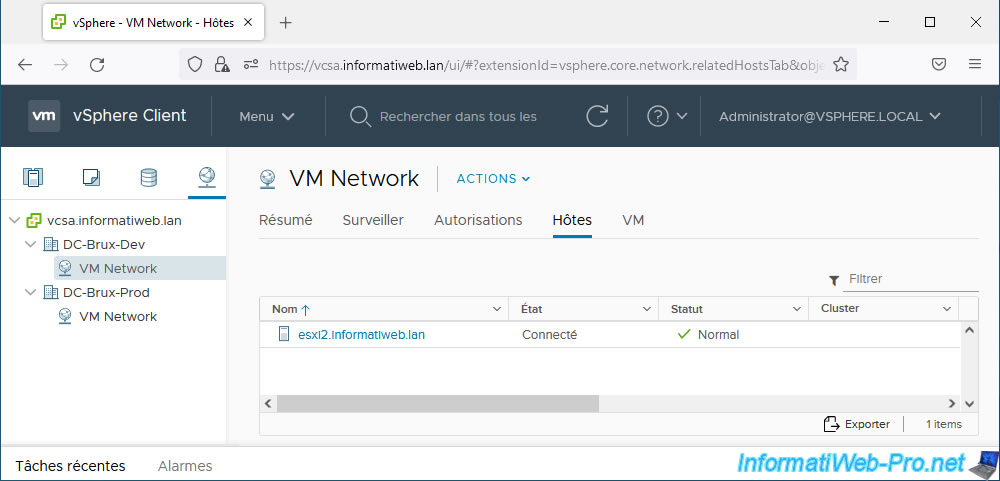Open the Hosts and Clusters inventory view
This screenshot has height=481, width=1000.
point(33,178)
